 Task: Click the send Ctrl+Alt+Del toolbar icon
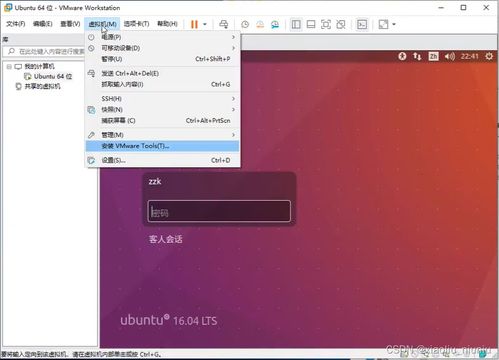tap(224, 24)
